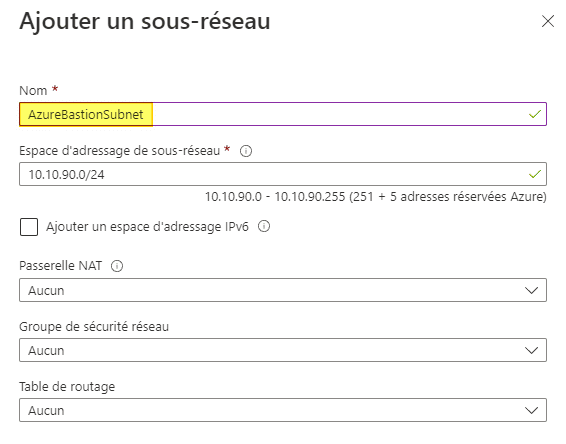Click the Groupe de sécurité réseau label
Image resolution: width=566 pixels, height=444 pixels.
(x=94, y=327)
